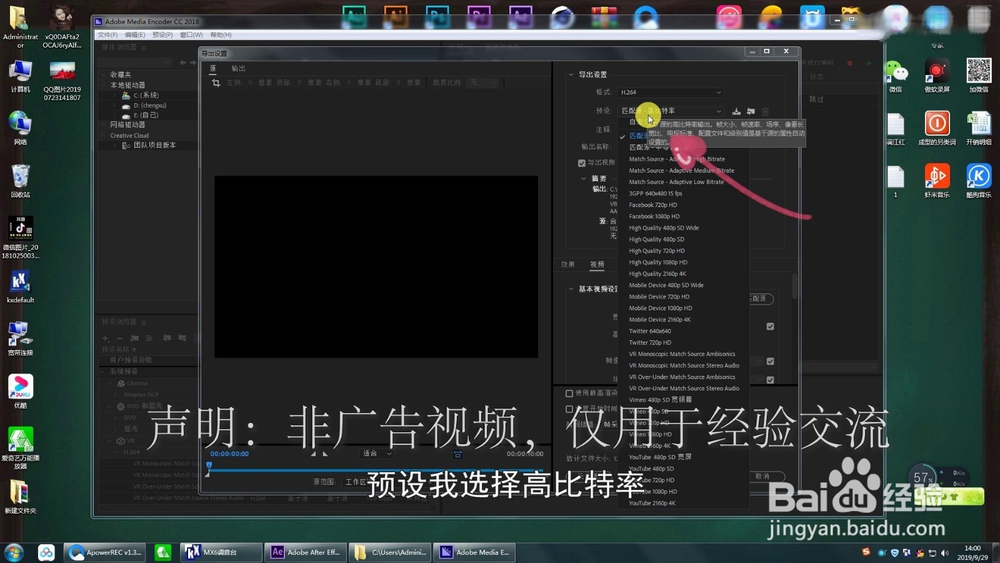The width and height of the screenshot is (1000, 563).
Task: Collapse the 导出设置 export settings section
Action: click(571, 75)
